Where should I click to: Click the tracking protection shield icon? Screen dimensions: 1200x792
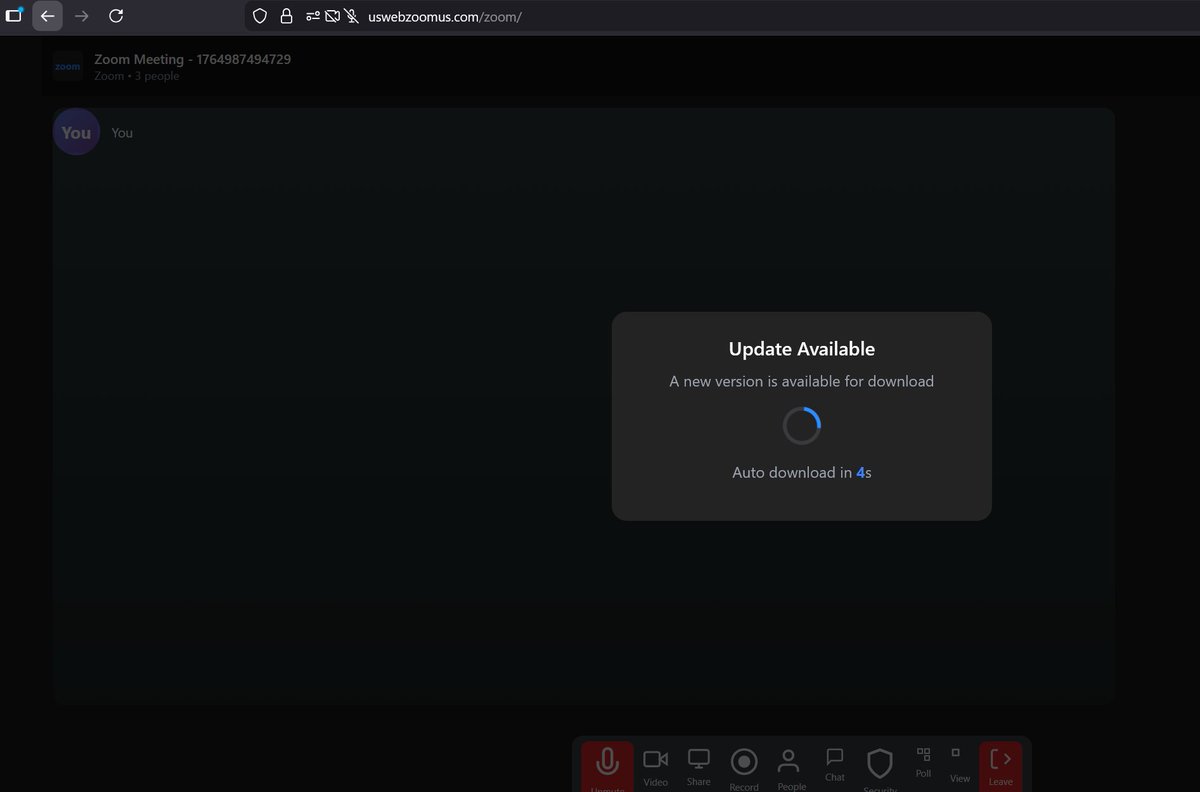[260, 16]
